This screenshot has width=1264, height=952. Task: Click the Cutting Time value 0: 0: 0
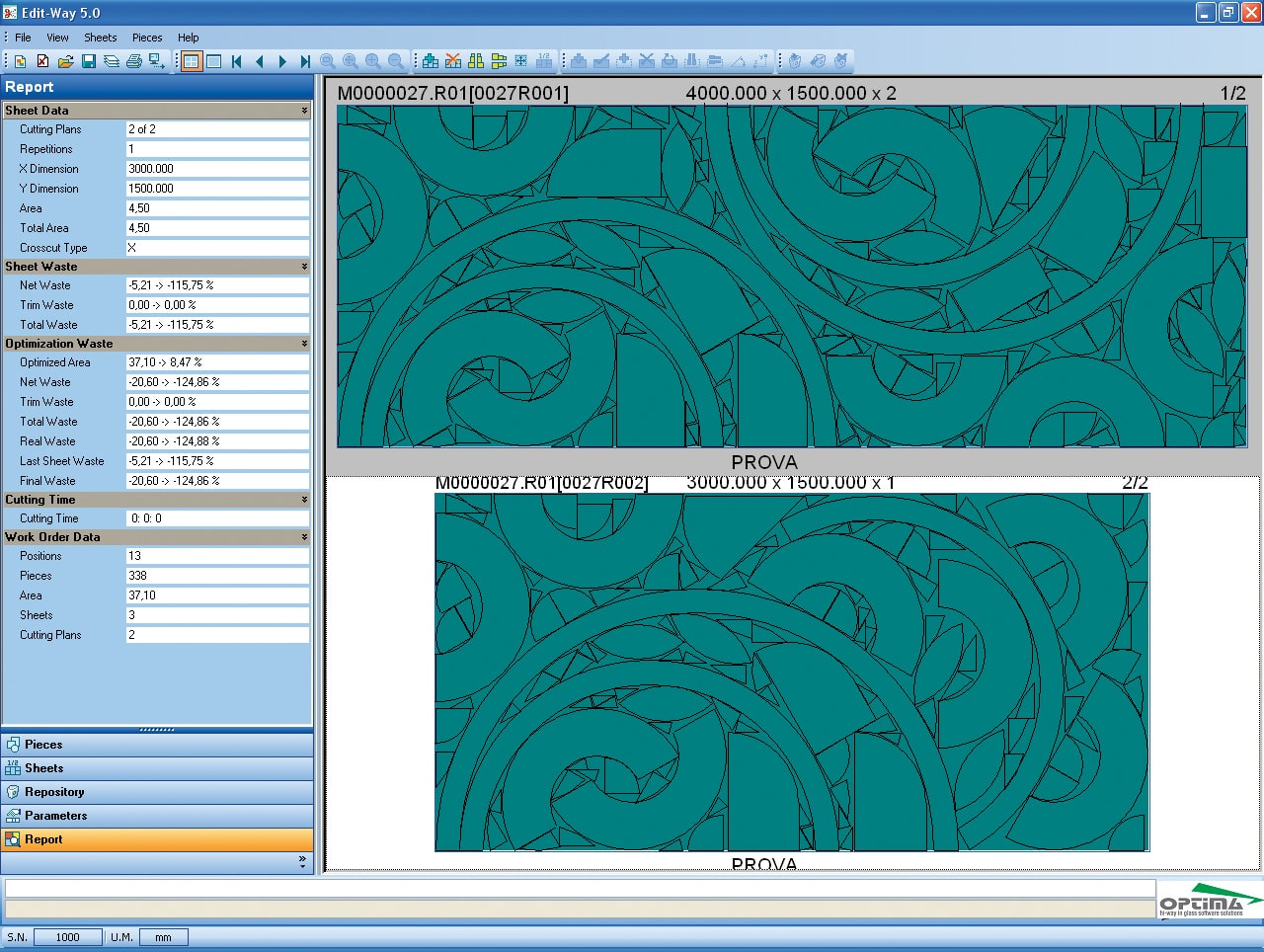tap(217, 518)
